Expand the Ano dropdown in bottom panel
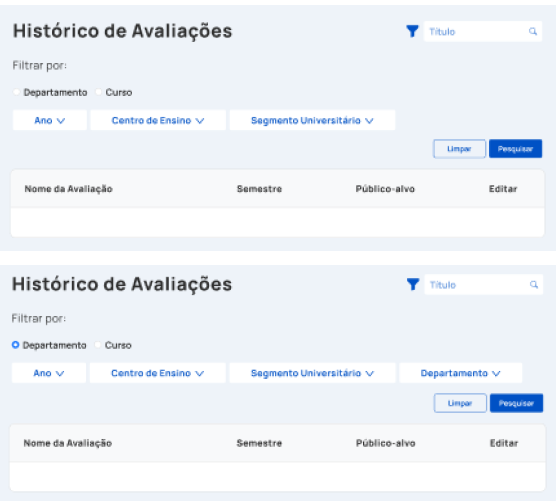The width and height of the screenshot is (556, 501). click(x=49, y=373)
